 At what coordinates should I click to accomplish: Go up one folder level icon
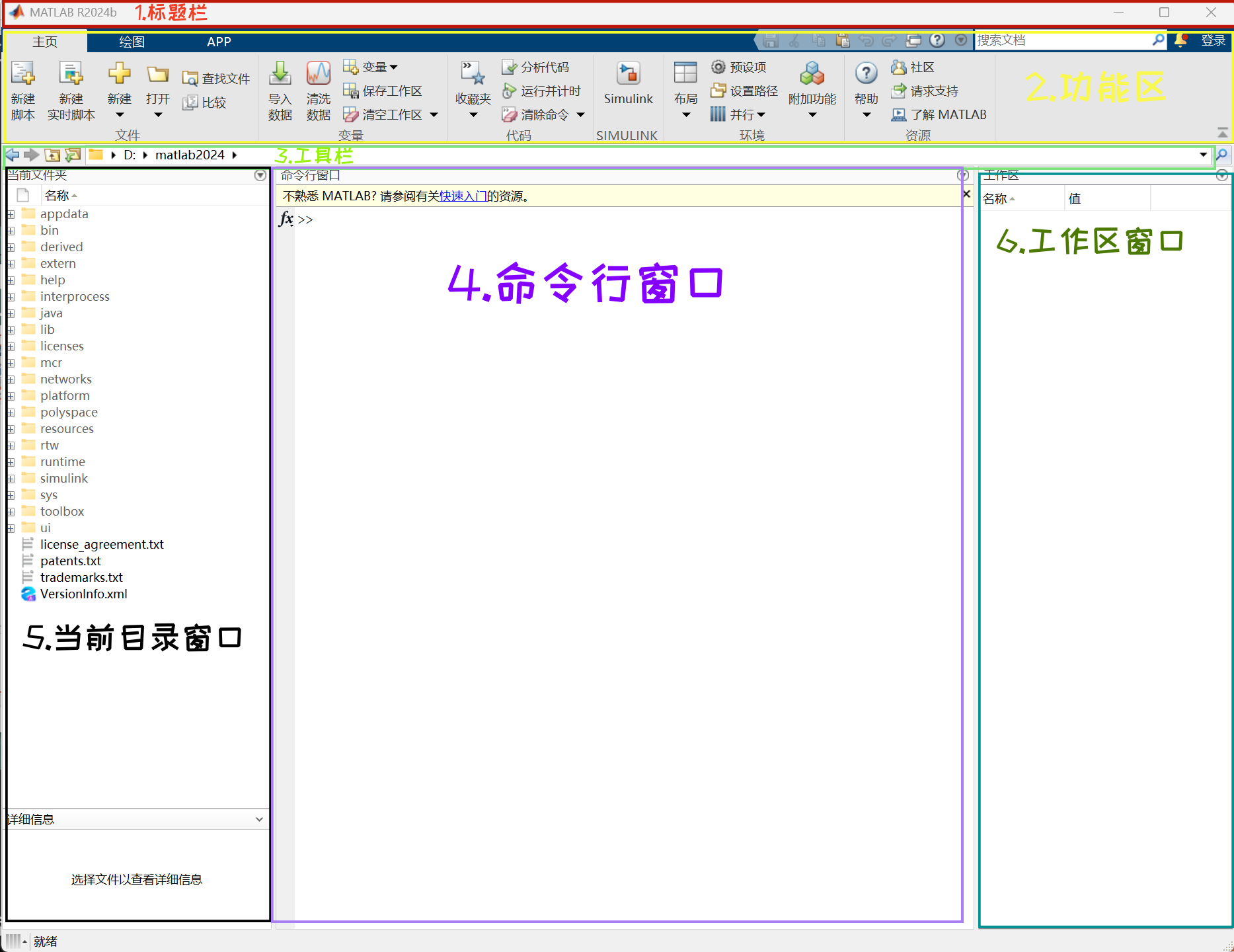pyautogui.click(x=52, y=155)
